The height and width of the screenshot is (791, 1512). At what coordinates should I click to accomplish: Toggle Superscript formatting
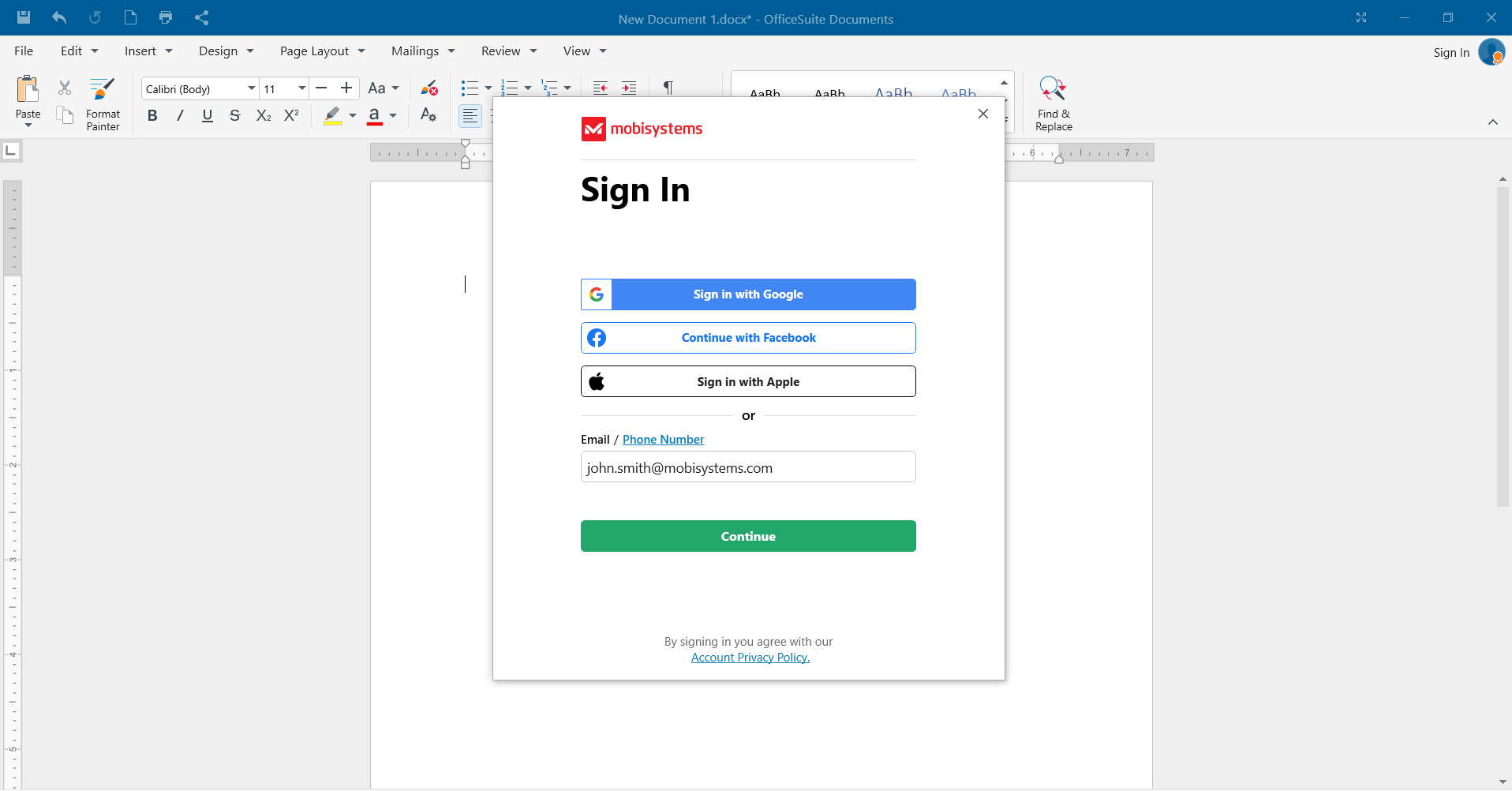[291, 115]
